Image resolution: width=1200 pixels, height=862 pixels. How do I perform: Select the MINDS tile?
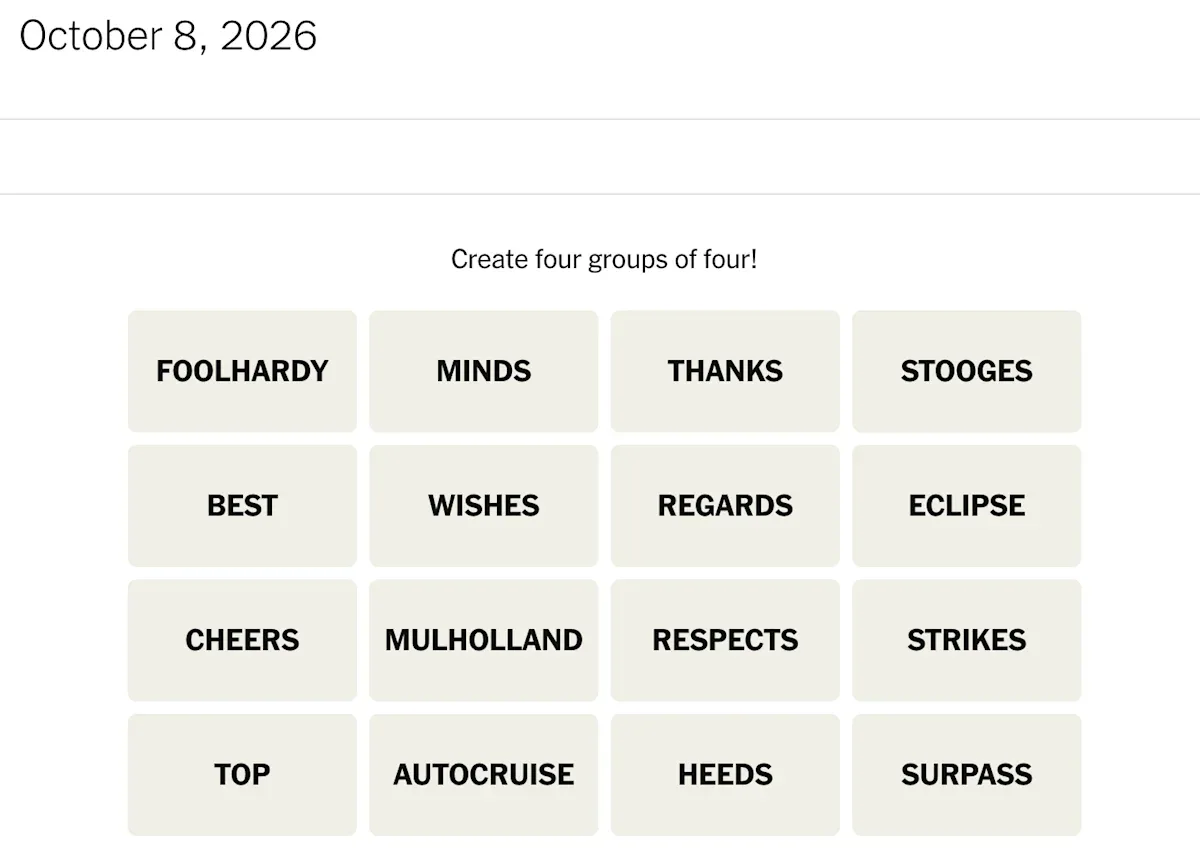484,371
